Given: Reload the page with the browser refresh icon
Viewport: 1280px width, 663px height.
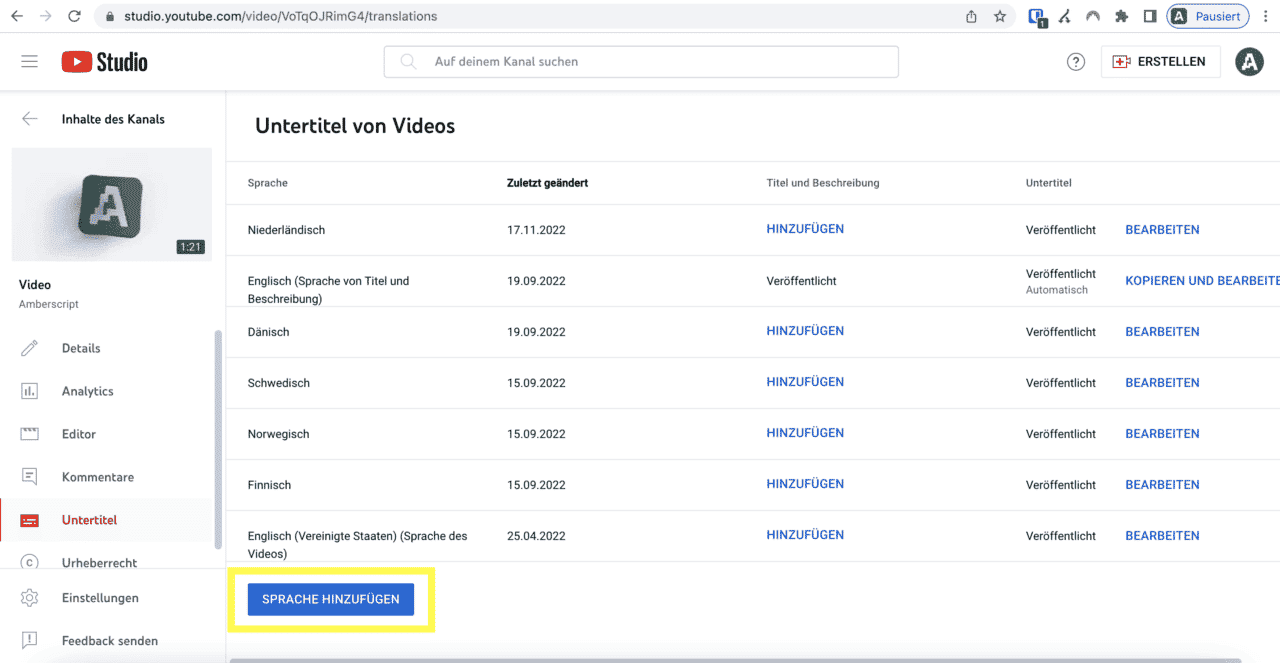Looking at the screenshot, I should tap(74, 16).
